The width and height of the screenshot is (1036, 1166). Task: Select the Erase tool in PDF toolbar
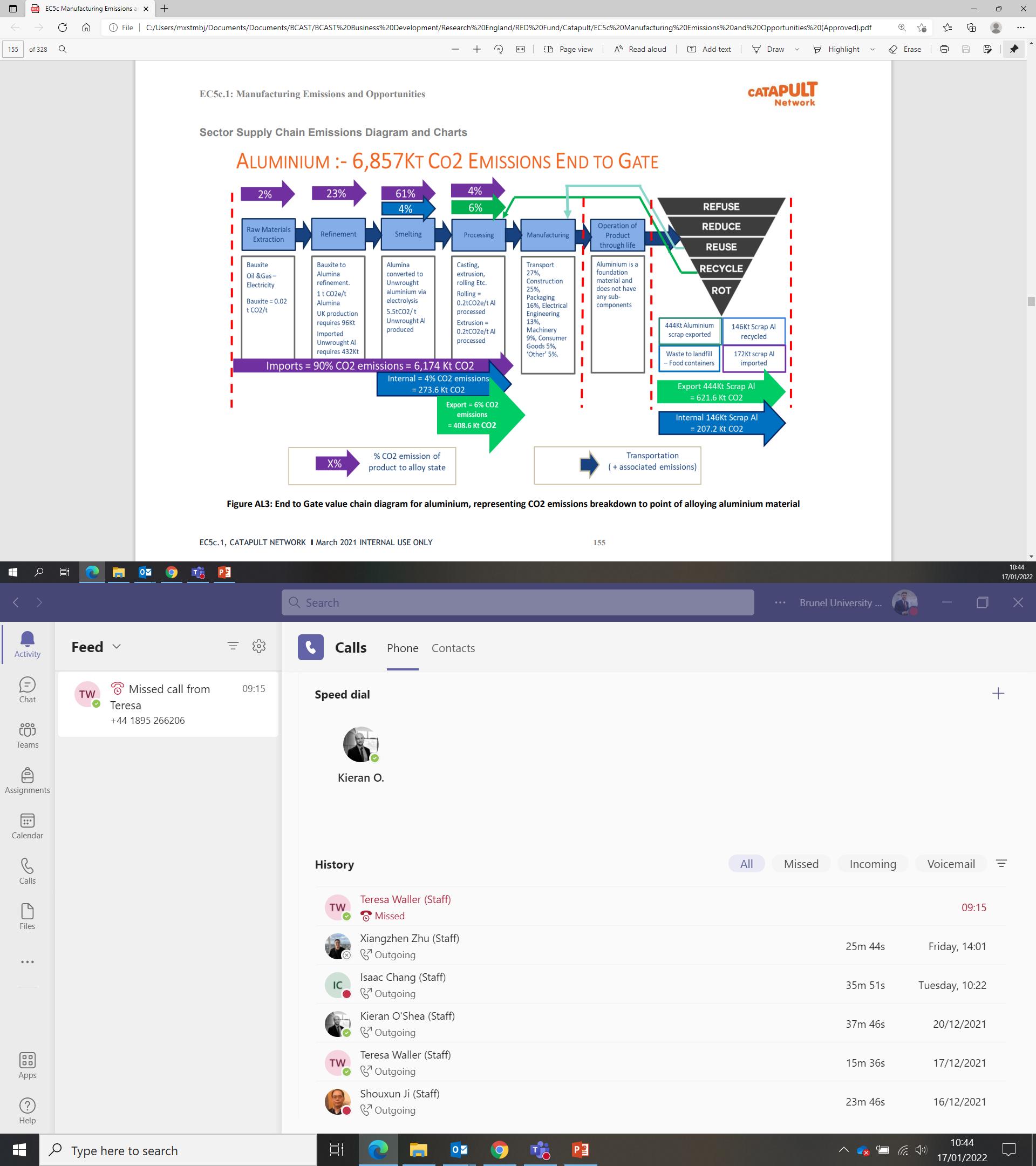pos(905,49)
